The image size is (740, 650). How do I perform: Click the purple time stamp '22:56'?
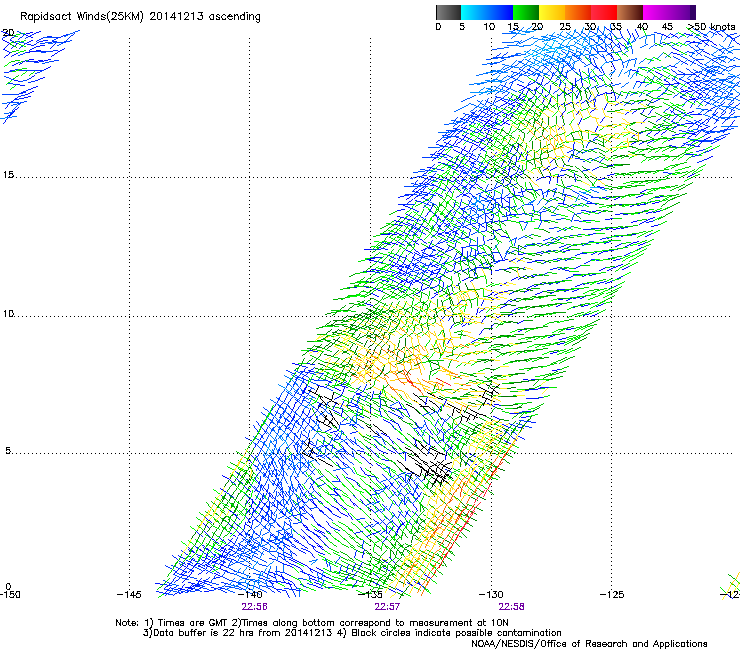coord(254,607)
